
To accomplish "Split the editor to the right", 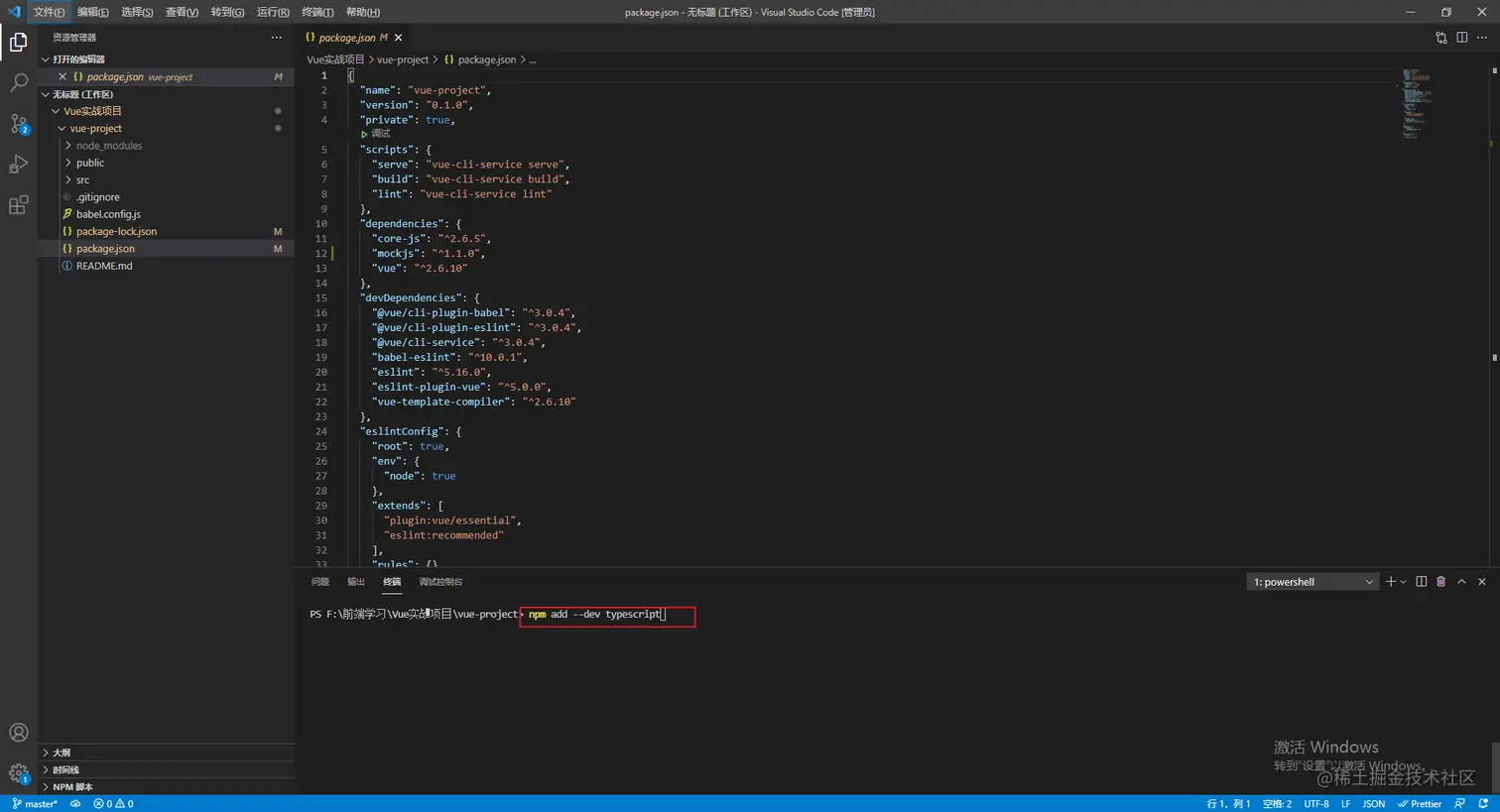I will (x=1461, y=38).
